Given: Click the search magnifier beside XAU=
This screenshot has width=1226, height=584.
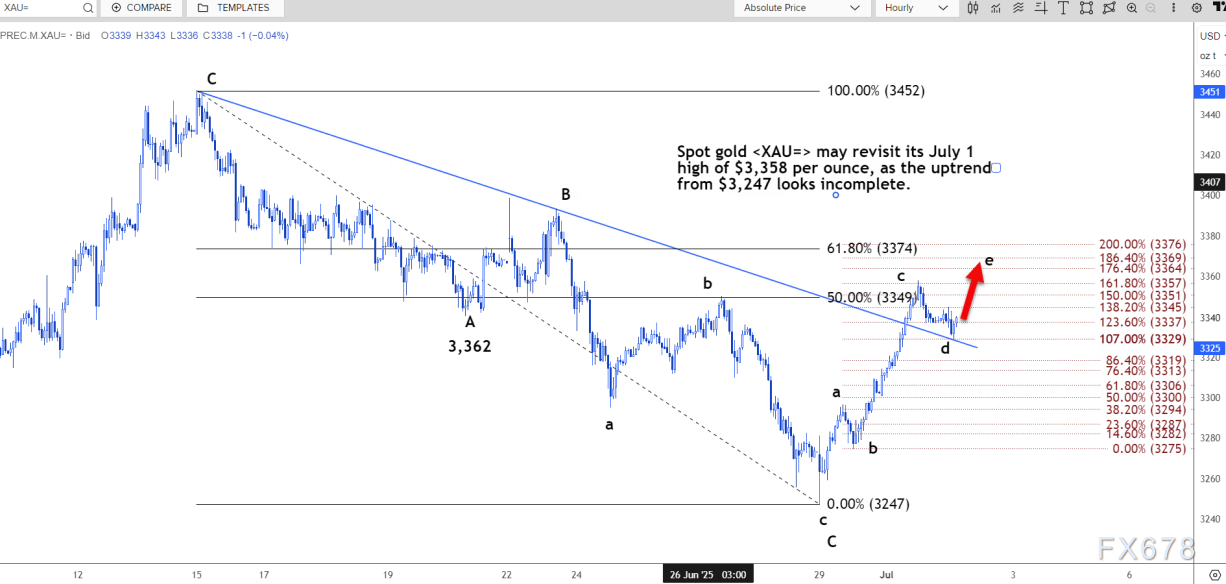Looking at the screenshot, I should click(x=87, y=8).
